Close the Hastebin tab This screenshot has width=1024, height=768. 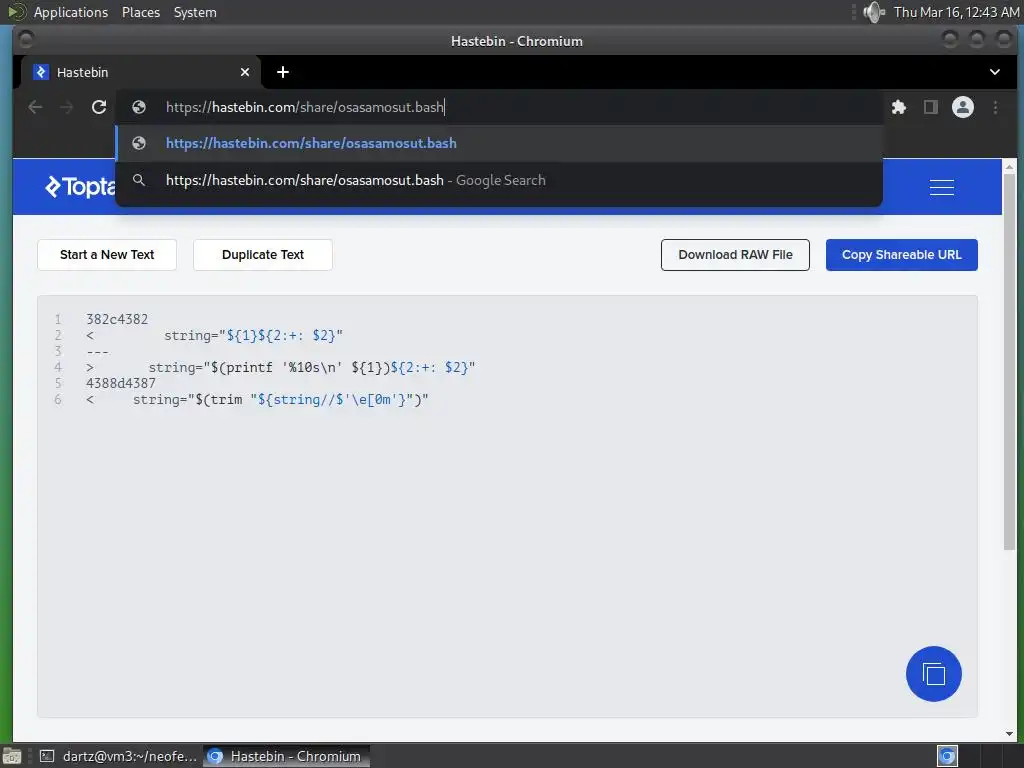[245, 72]
